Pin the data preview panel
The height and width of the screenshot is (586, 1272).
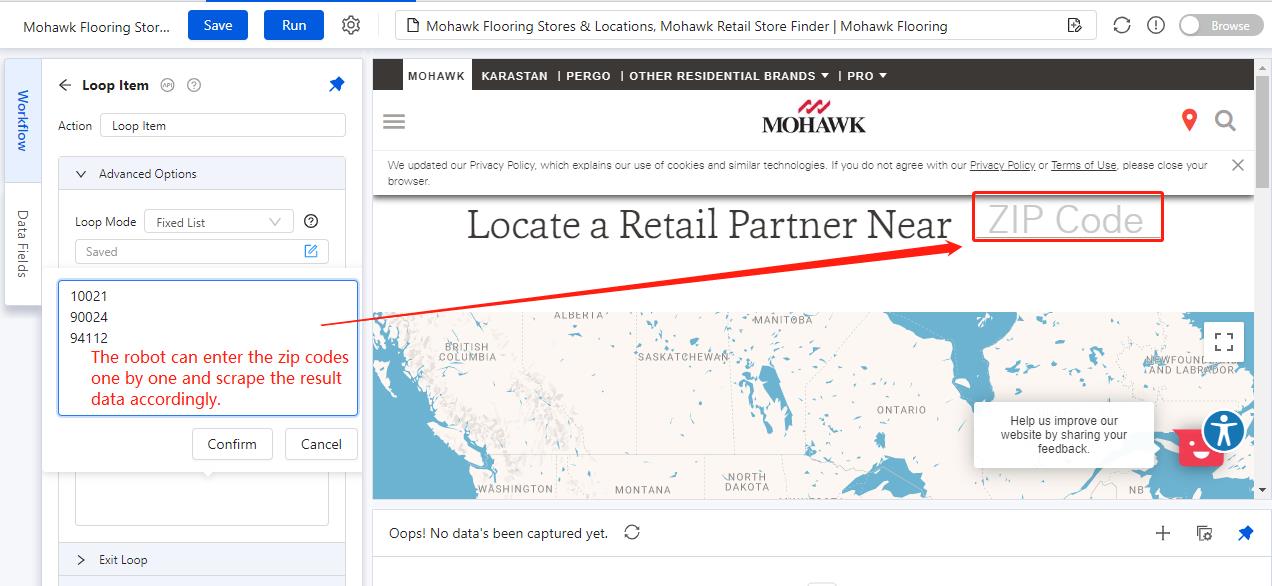pyautogui.click(x=1245, y=533)
